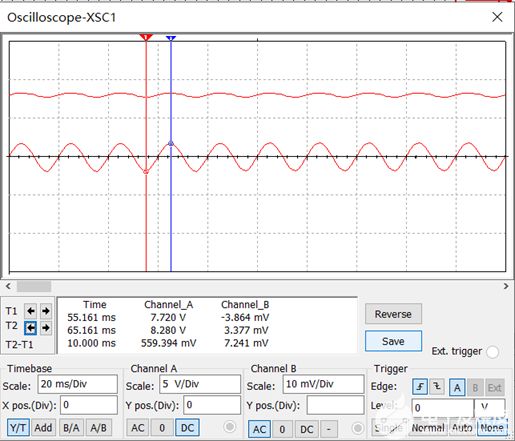Click the Save button
This screenshot has height=441, width=515.
[x=393, y=341]
